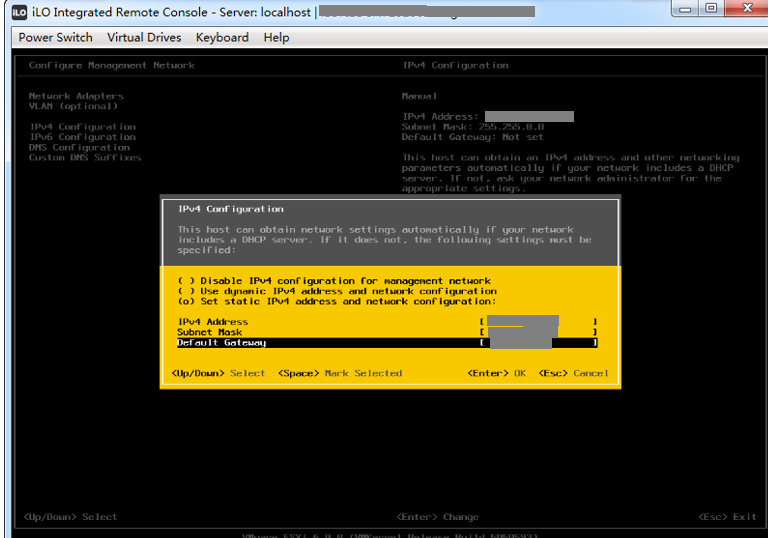Click the iLO logo icon in title bar
The width and height of the screenshot is (768, 538).
pyautogui.click(x=19, y=12)
